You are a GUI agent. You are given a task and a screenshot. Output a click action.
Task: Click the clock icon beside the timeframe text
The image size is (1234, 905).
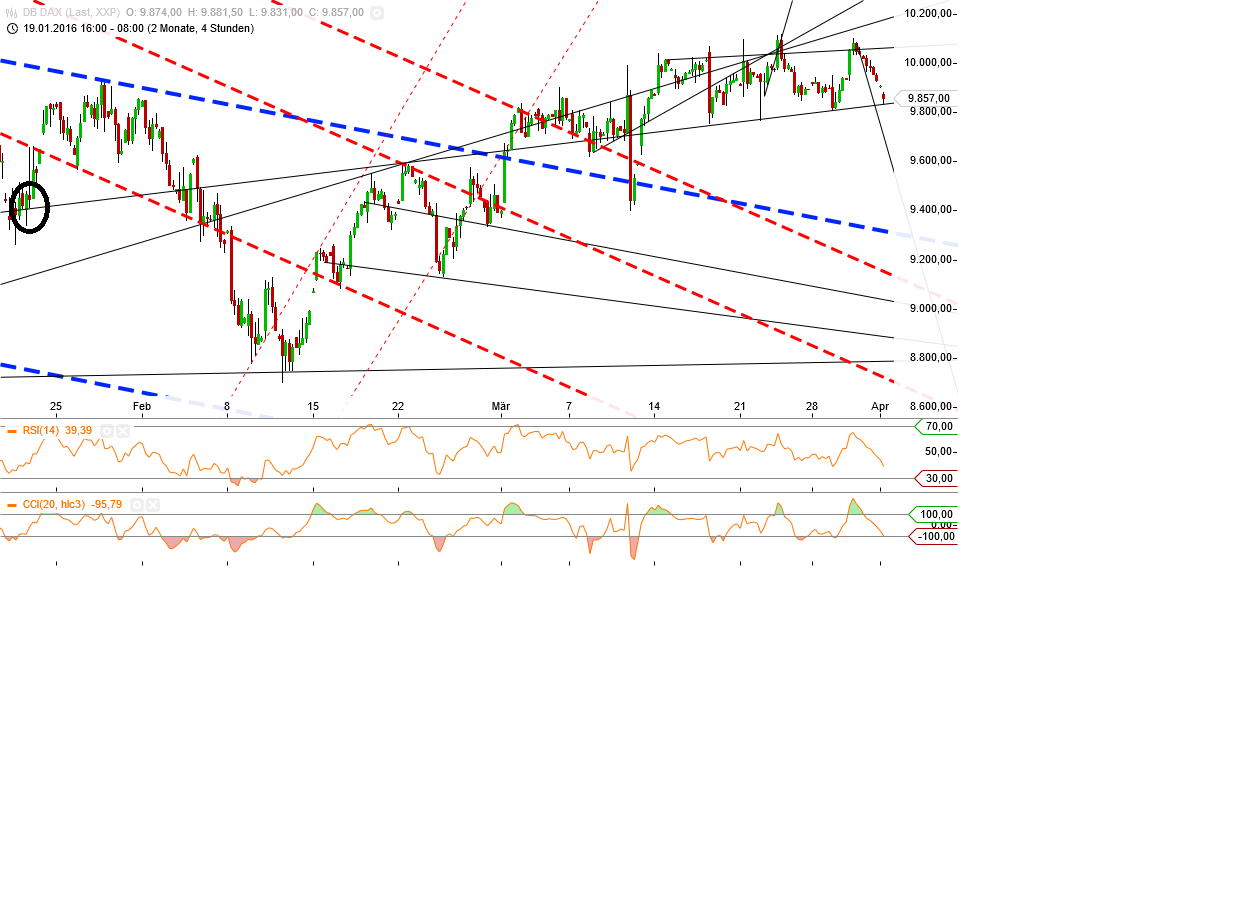pos(11,29)
